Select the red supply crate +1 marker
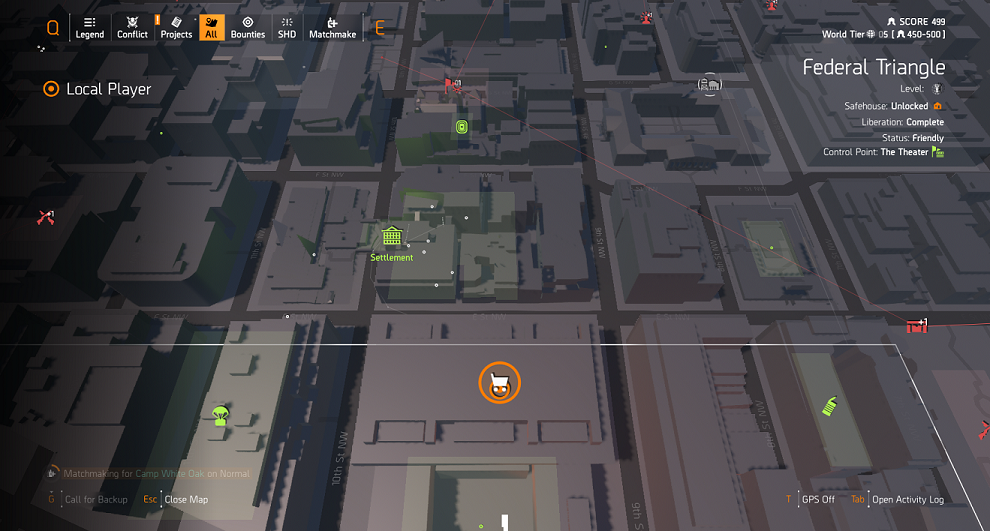 (x=917, y=326)
